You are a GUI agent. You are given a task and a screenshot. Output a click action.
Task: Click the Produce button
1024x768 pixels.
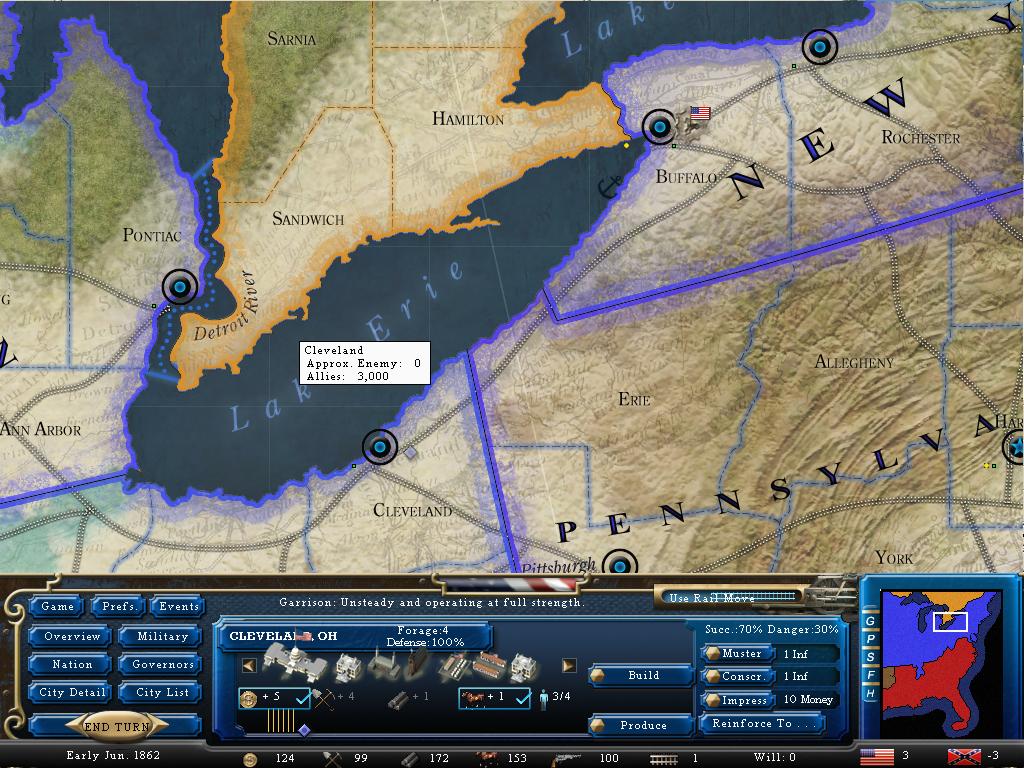[642, 725]
